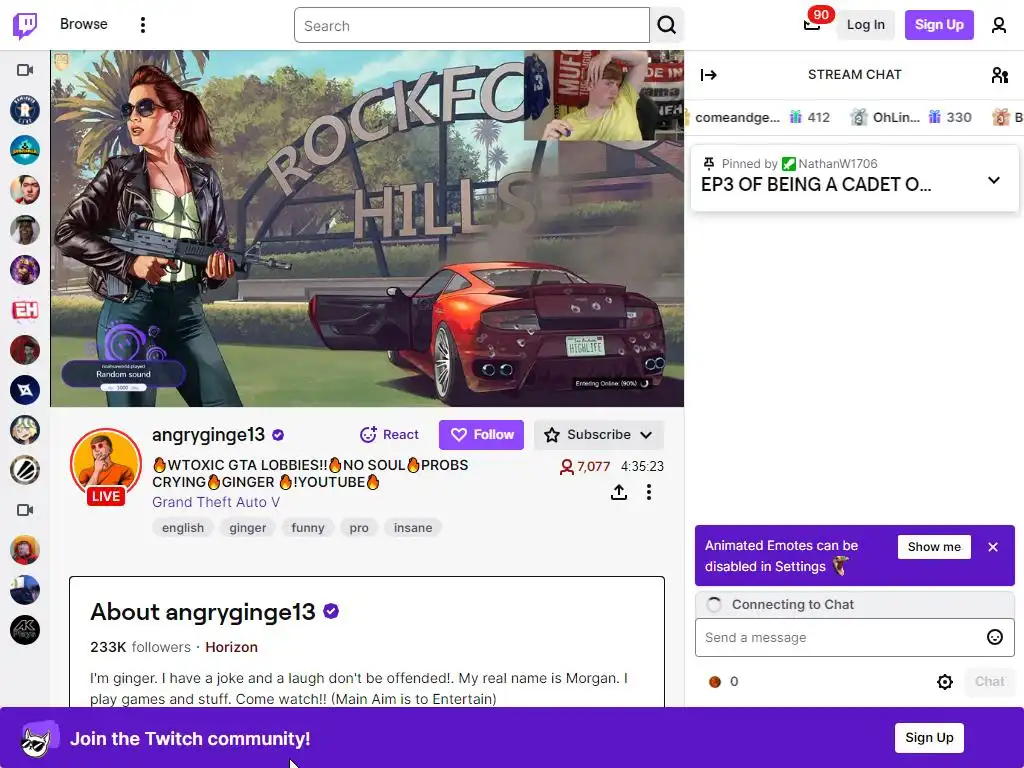Collapse the stream chat arrow icon
Screen dimensions: 1024x768
pos(709,75)
